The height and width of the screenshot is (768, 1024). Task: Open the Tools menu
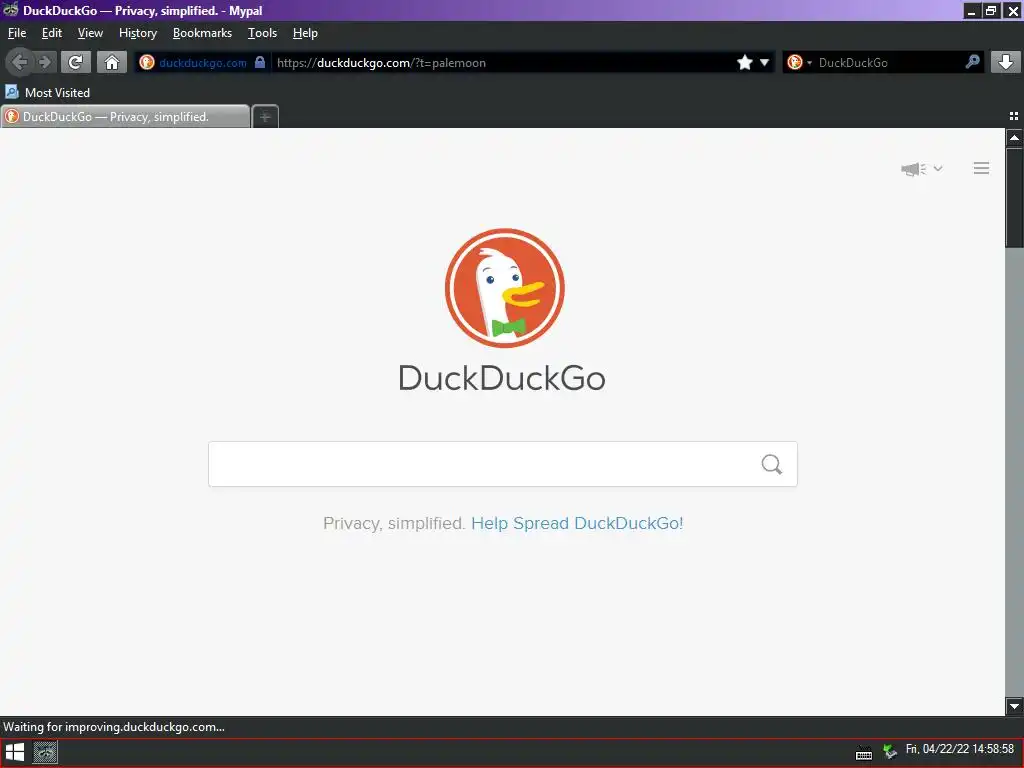click(x=262, y=33)
